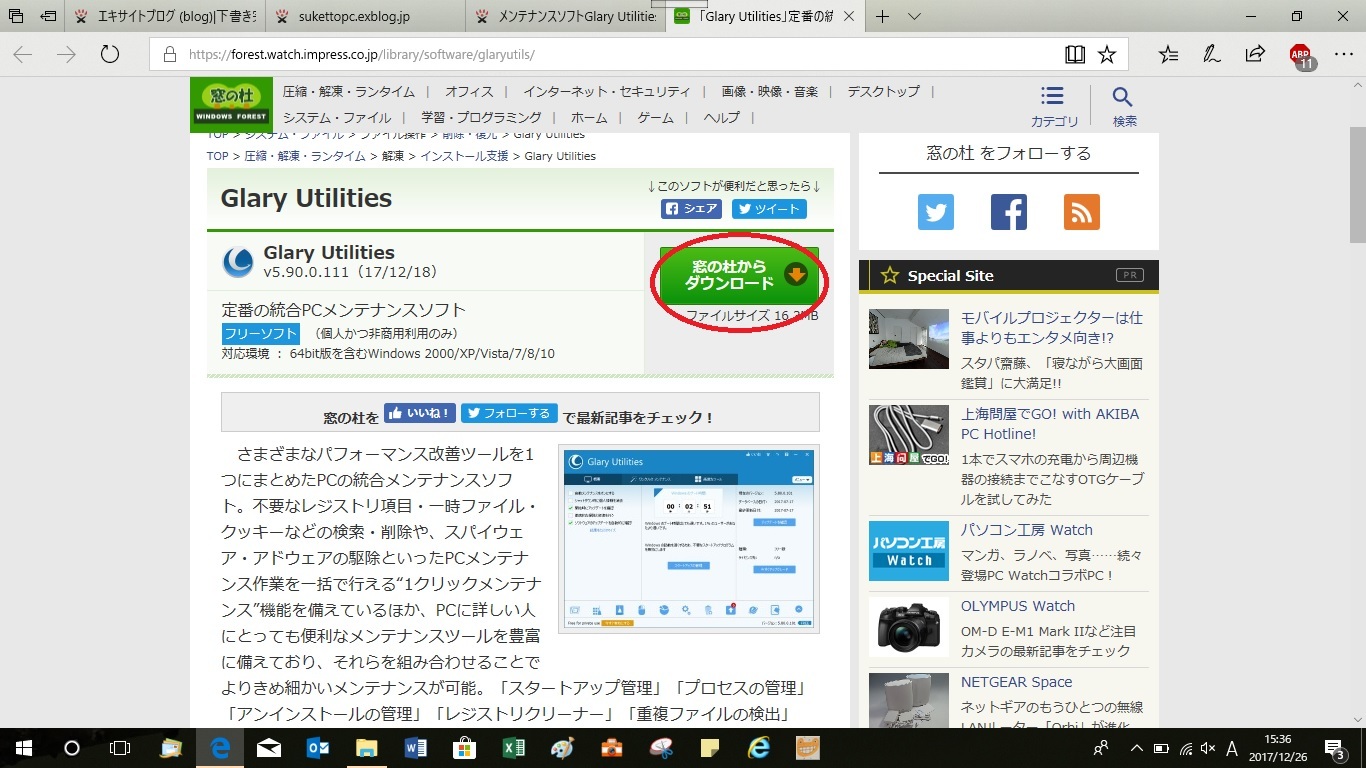Open Excel from the taskbar
Screen dimensions: 1366x768
pos(513,748)
